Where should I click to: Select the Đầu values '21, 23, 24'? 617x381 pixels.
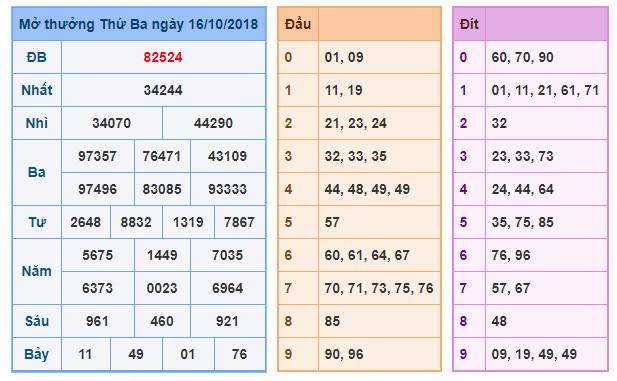click(x=356, y=124)
